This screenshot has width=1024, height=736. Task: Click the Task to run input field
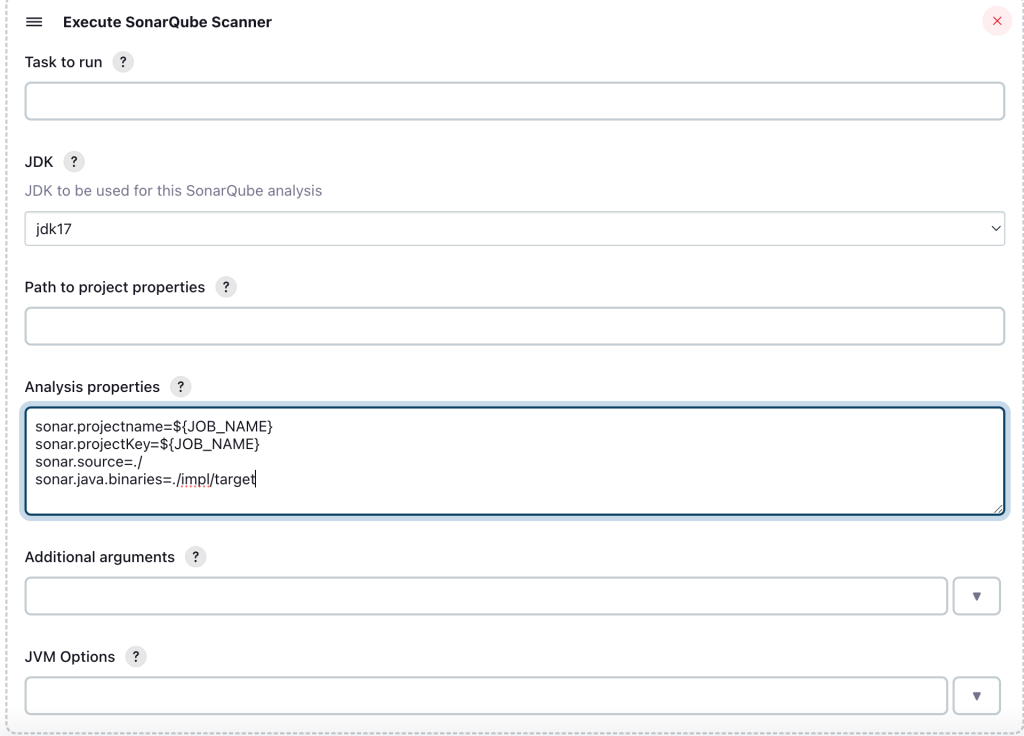click(x=514, y=102)
